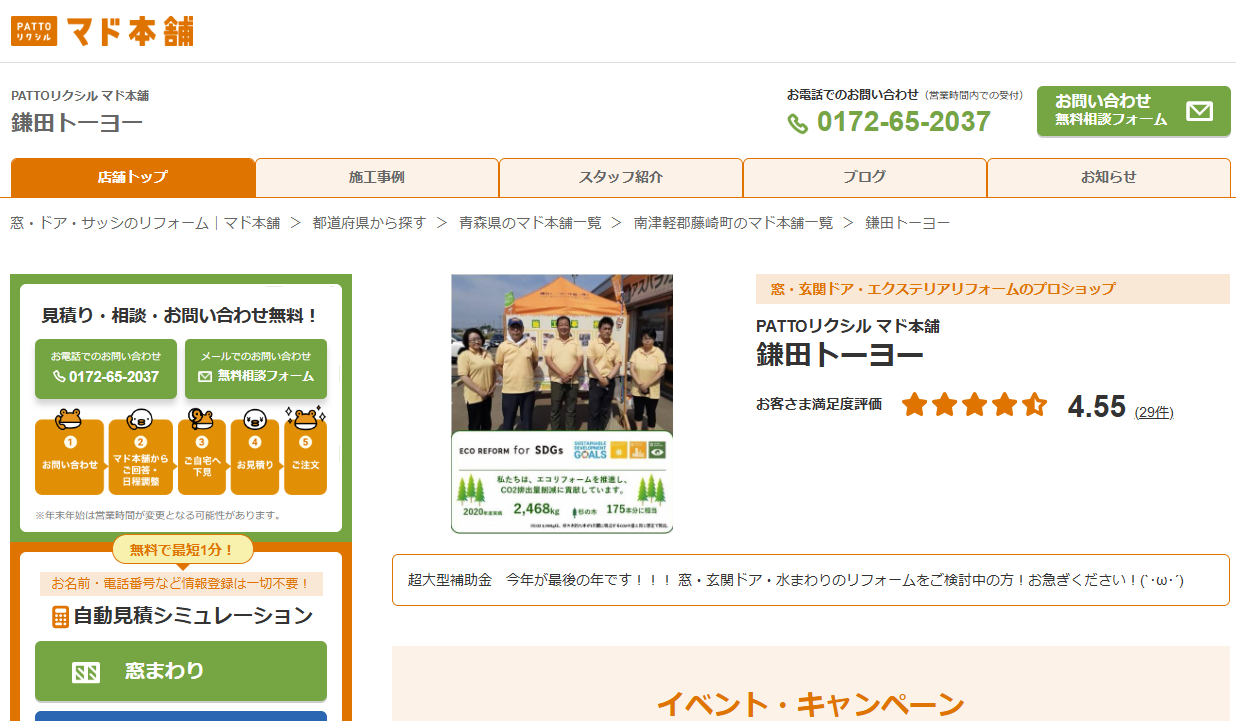Click the PATTO マド本舗 logo

click(102, 31)
